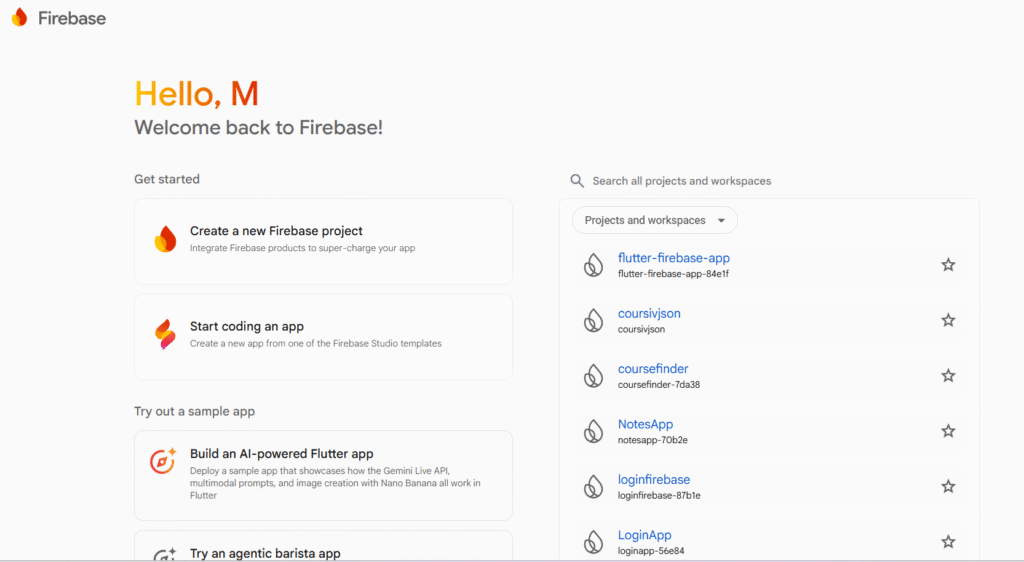Open the LoginApp project
This screenshot has height=562, width=1024.
[x=645, y=535]
